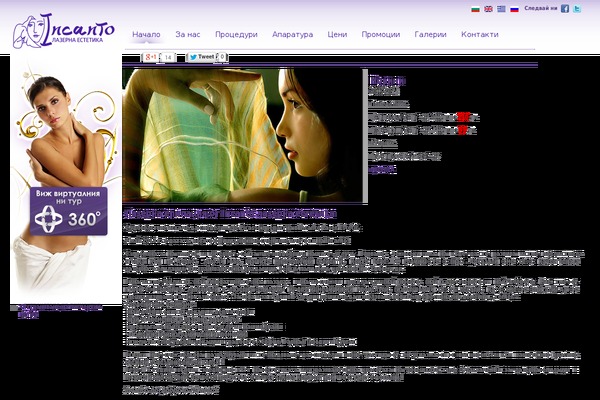Switch language using Greek flag icon
The height and width of the screenshot is (400, 600).
tap(501, 9)
